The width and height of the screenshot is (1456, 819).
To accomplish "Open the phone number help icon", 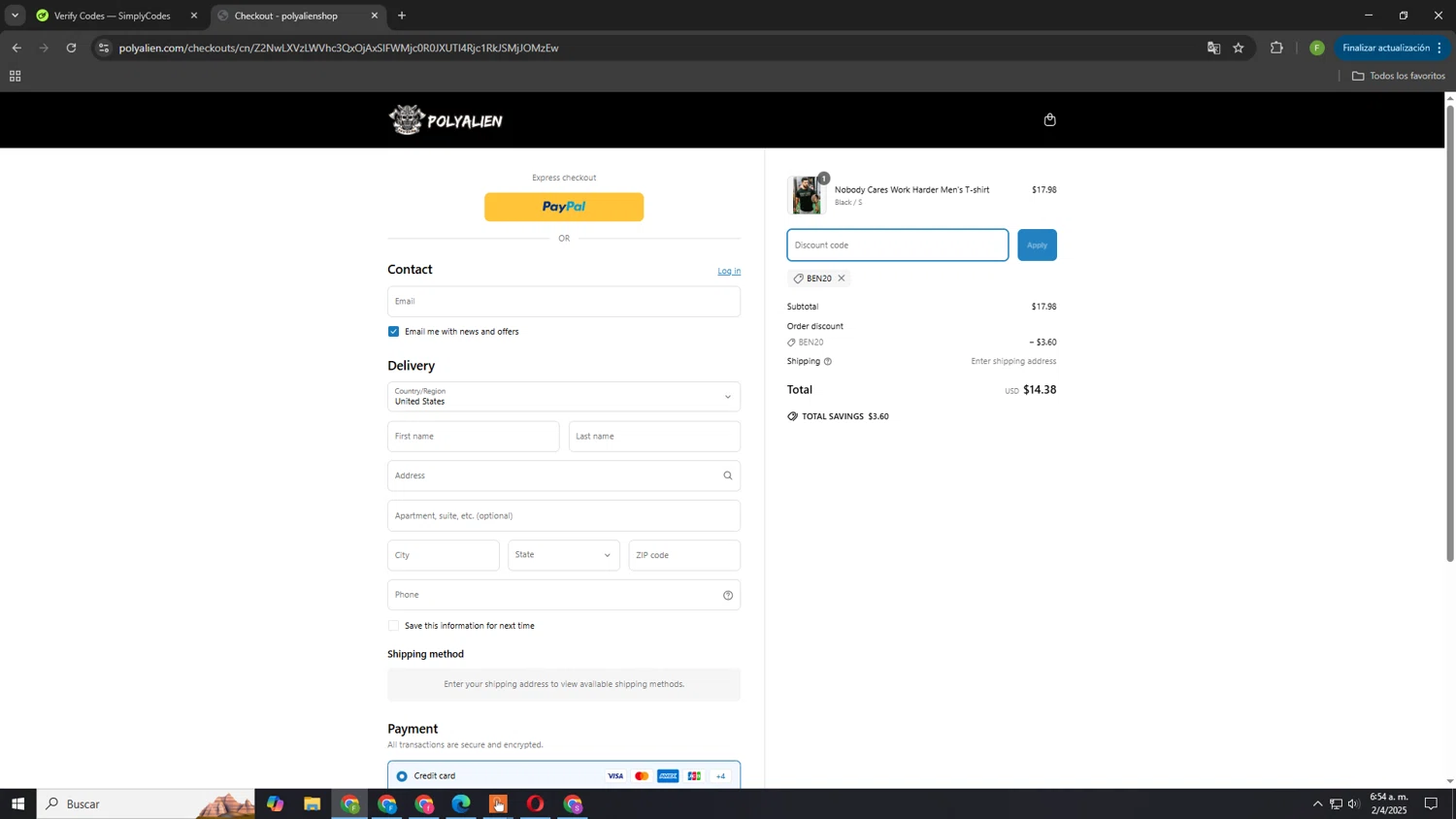I will coord(727,596).
